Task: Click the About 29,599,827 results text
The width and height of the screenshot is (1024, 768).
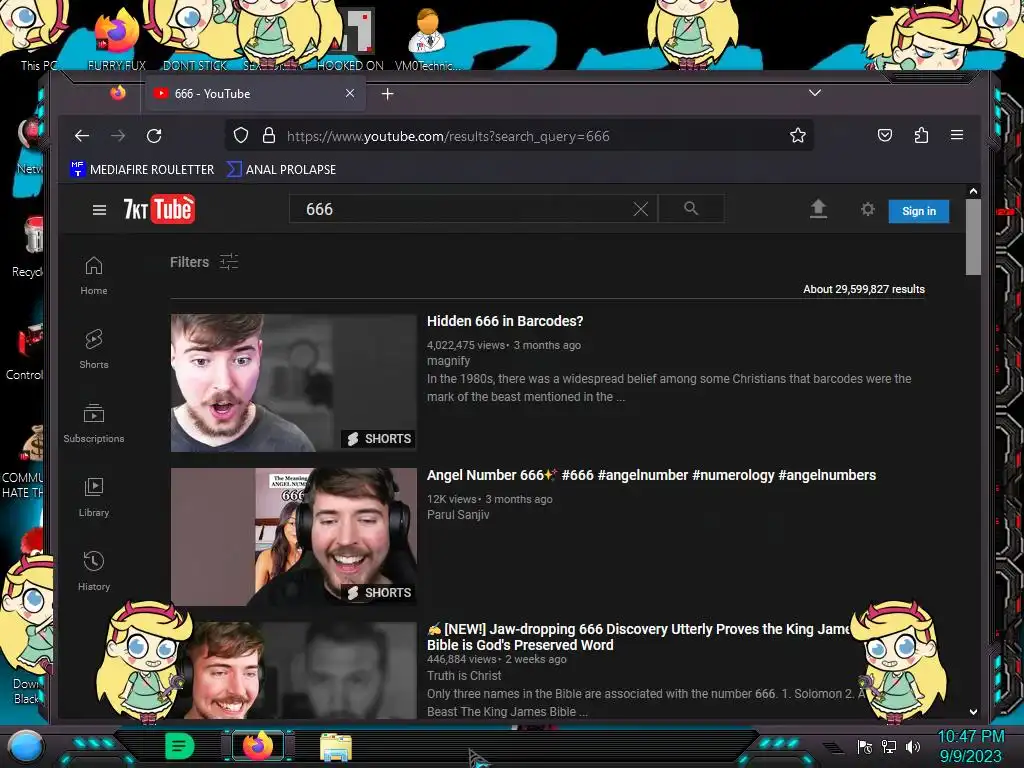Action: tap(864, 289)
